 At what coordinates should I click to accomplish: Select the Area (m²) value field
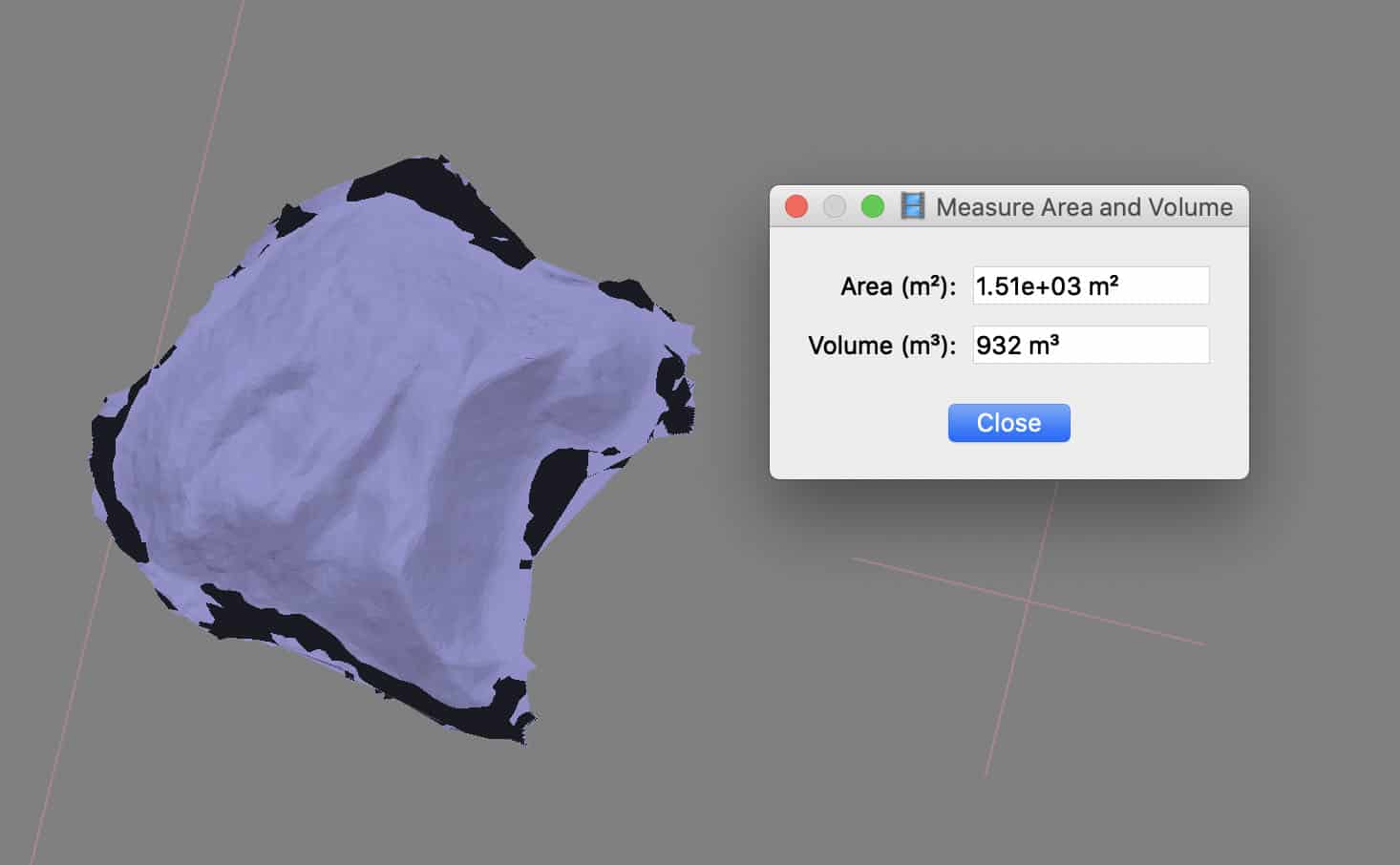tap(1091, 285)
